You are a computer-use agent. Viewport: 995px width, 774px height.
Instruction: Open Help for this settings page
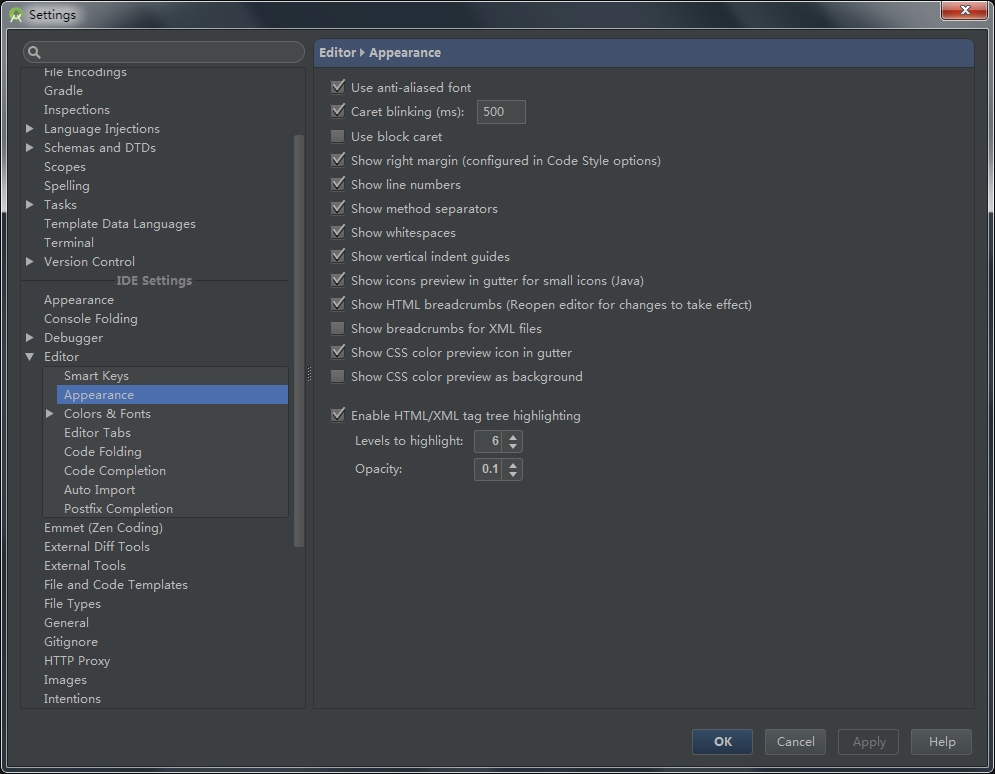pos(941,741)
